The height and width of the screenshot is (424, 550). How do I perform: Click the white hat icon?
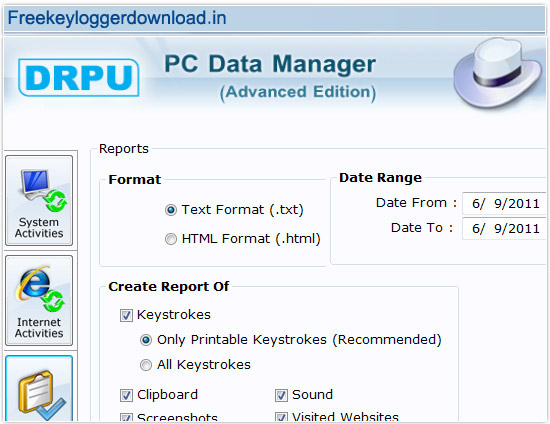tap(497, 72)
